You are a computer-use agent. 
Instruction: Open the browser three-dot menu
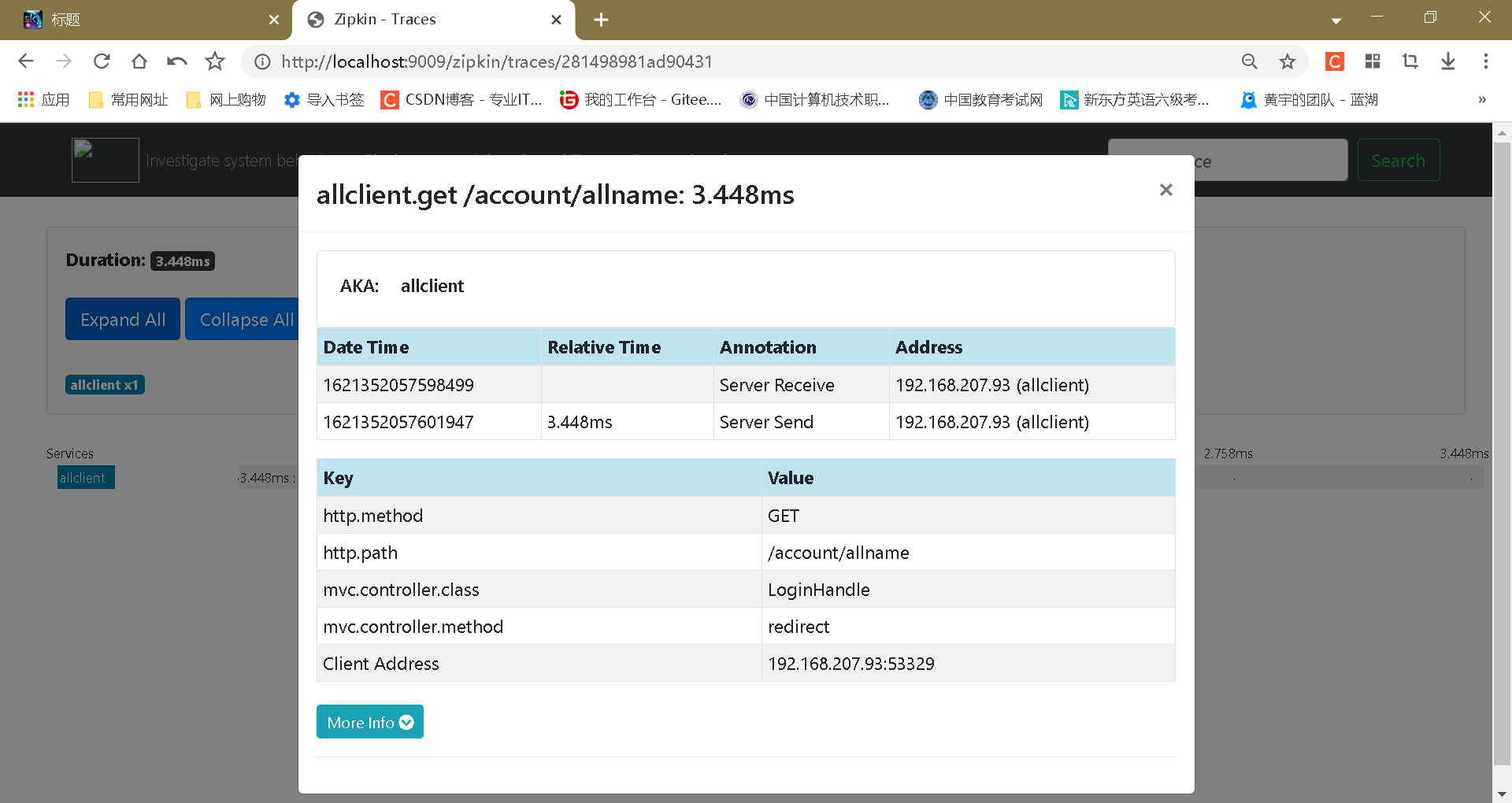click(x=1486, y=61)
